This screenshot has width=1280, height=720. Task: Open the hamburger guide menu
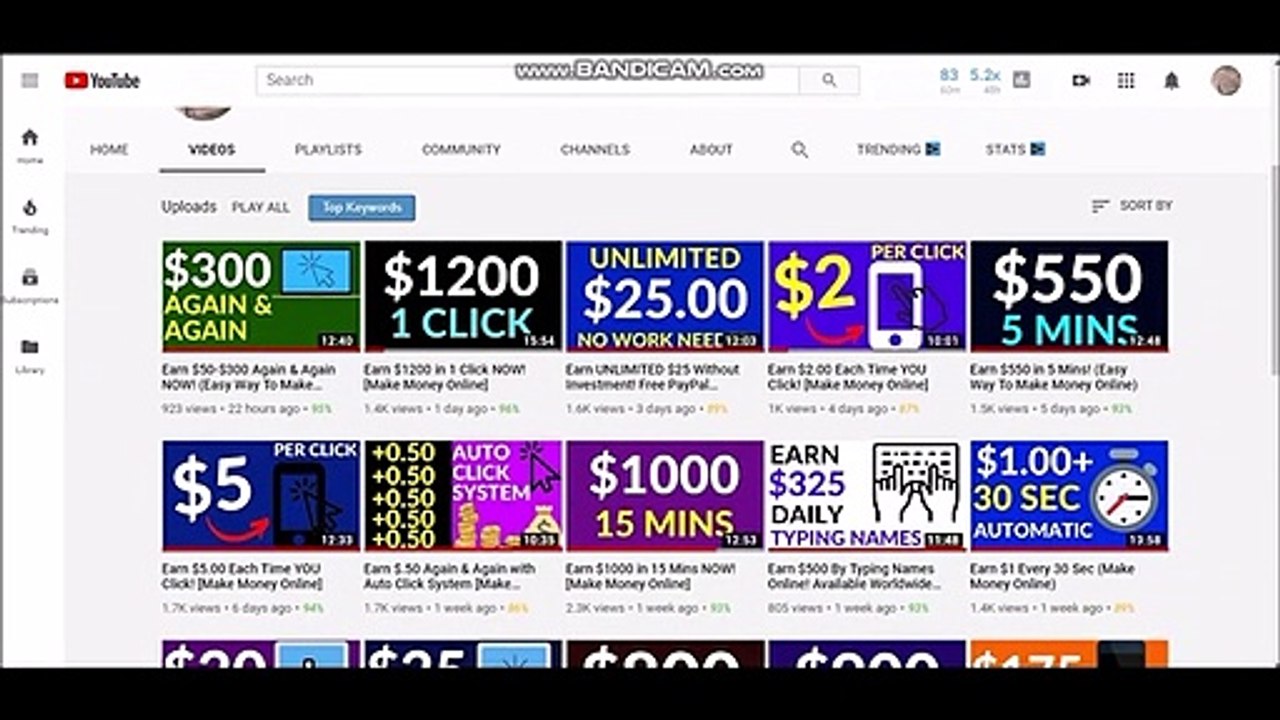[29, 80]
